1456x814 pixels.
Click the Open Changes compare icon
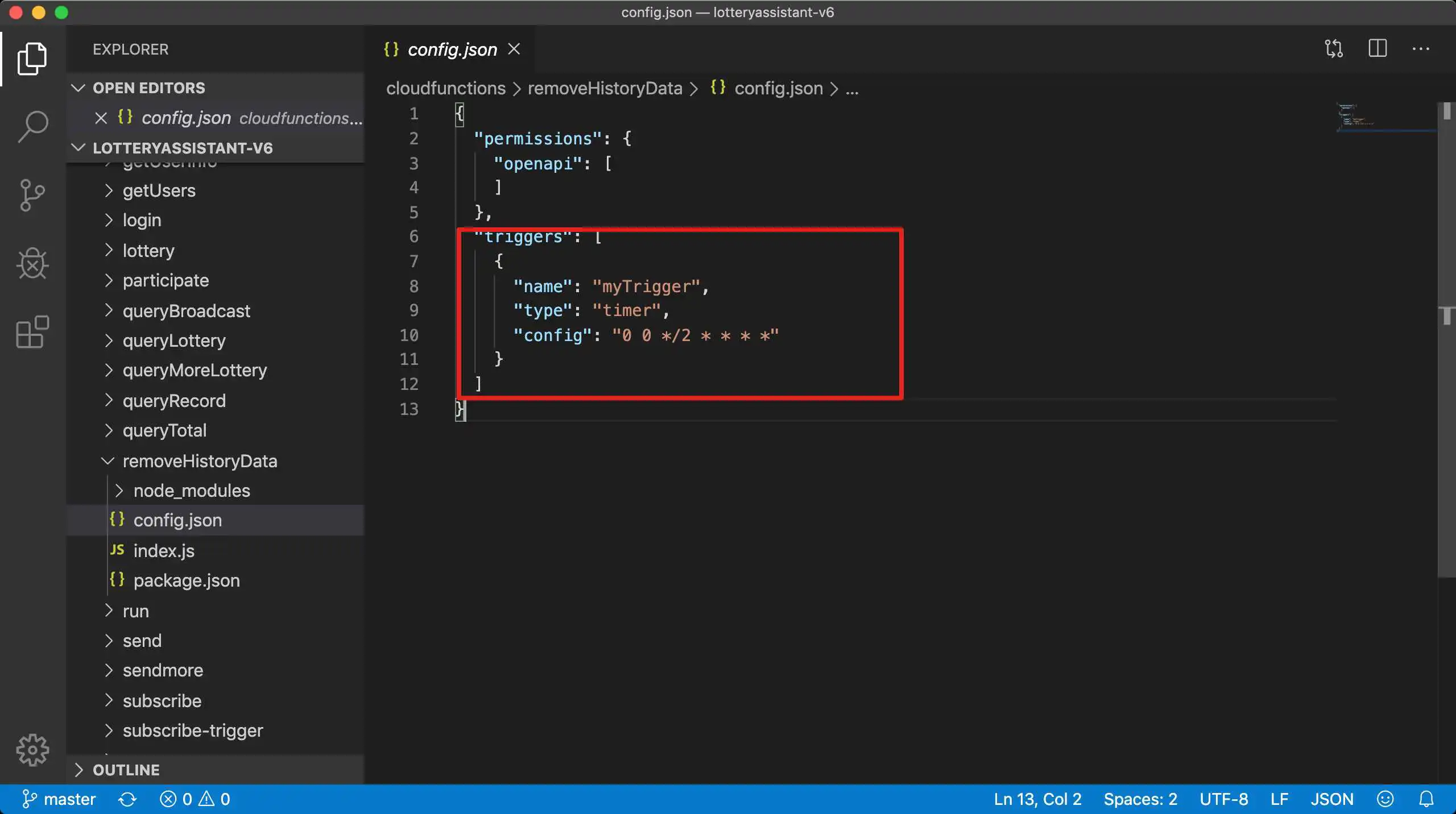[1333, 49]
